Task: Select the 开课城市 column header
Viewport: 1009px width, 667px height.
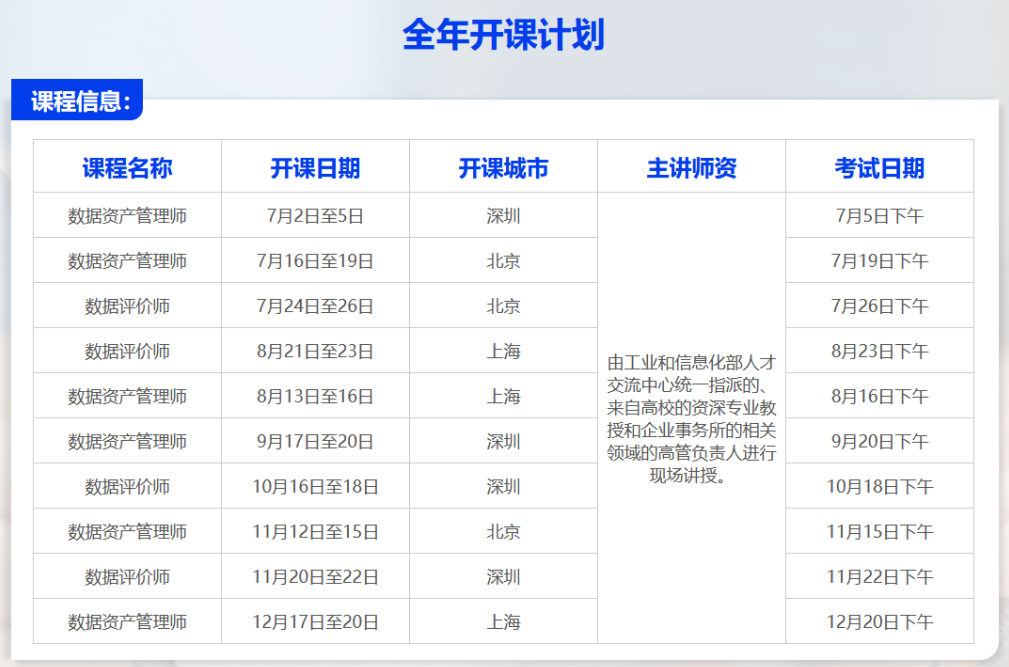Action: tap(503, 168)
